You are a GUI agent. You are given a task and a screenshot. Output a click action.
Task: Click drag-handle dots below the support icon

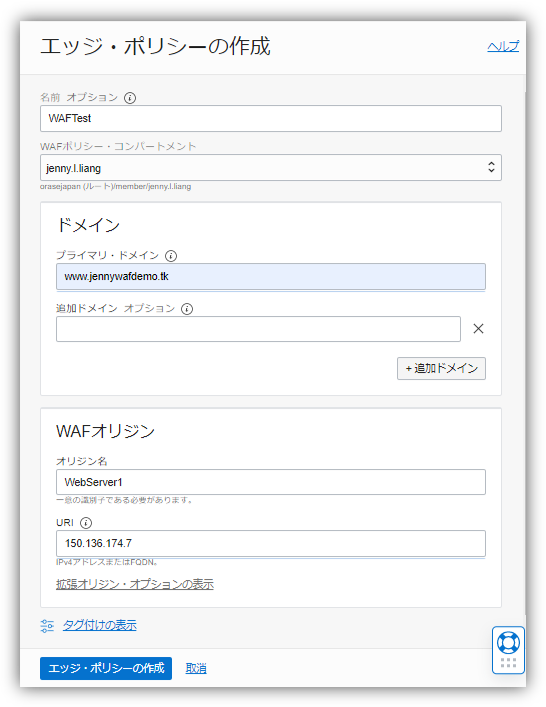pos(508,662)
